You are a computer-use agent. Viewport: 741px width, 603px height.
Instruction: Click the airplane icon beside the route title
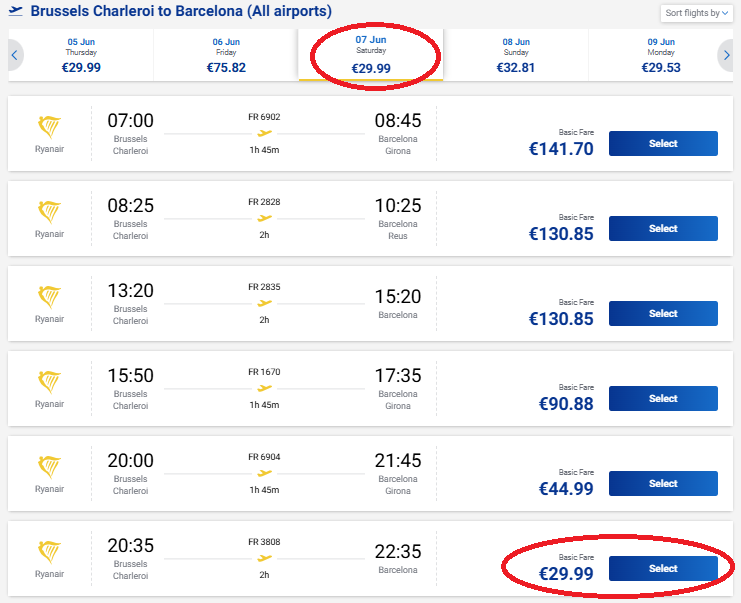click(15, 11)
